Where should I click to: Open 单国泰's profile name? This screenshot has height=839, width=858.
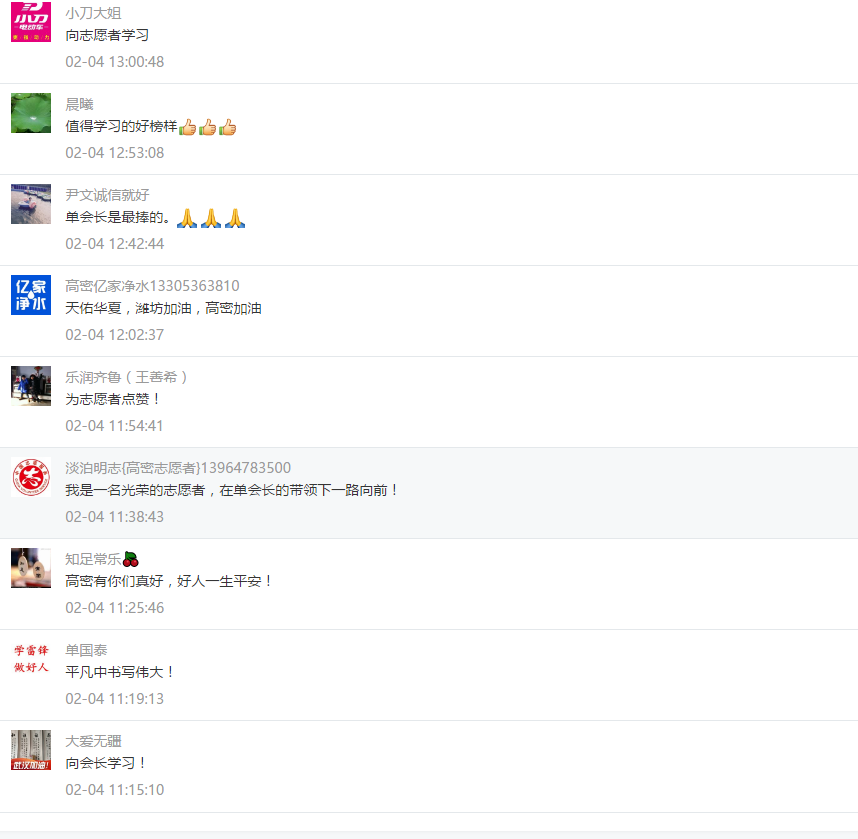(86, 650)
